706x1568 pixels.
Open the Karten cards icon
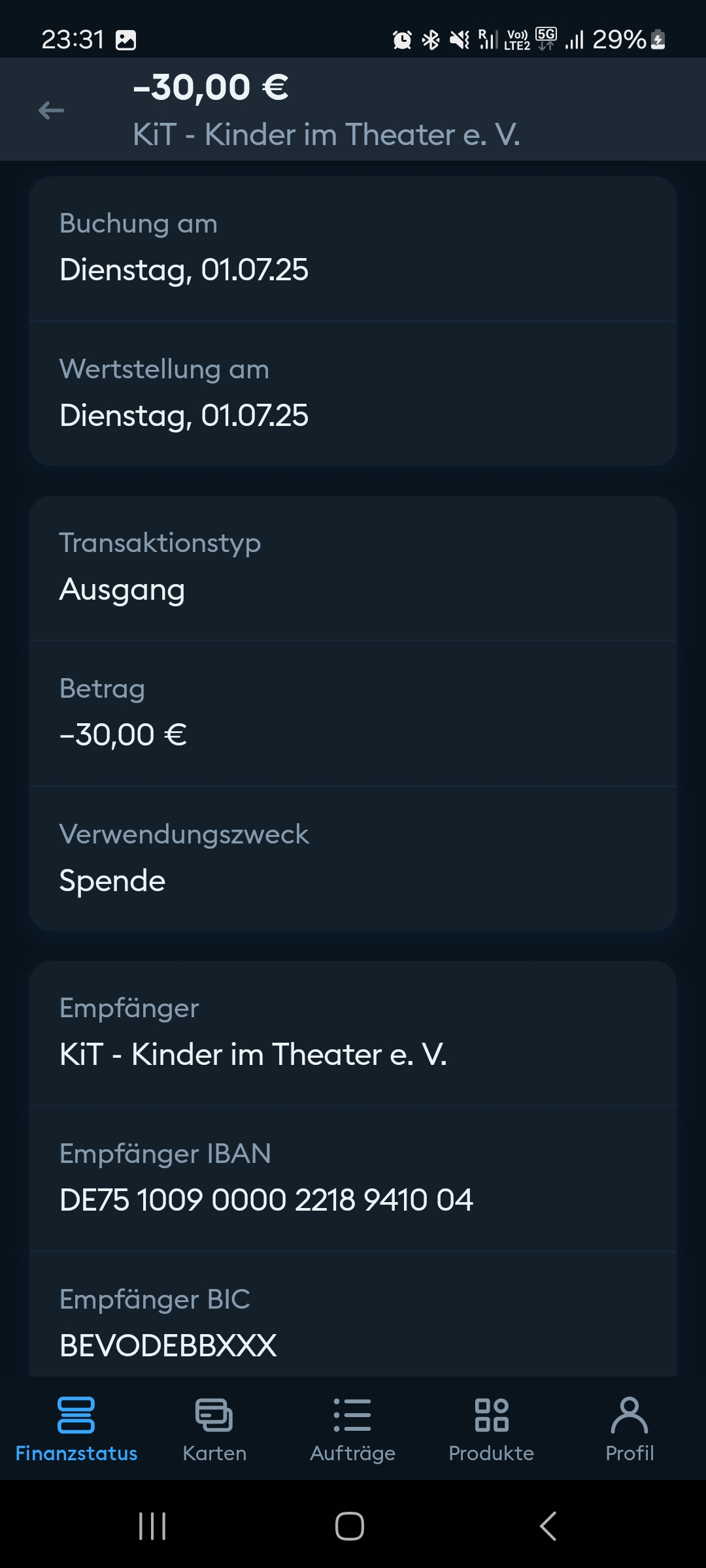click(214, 1414)
